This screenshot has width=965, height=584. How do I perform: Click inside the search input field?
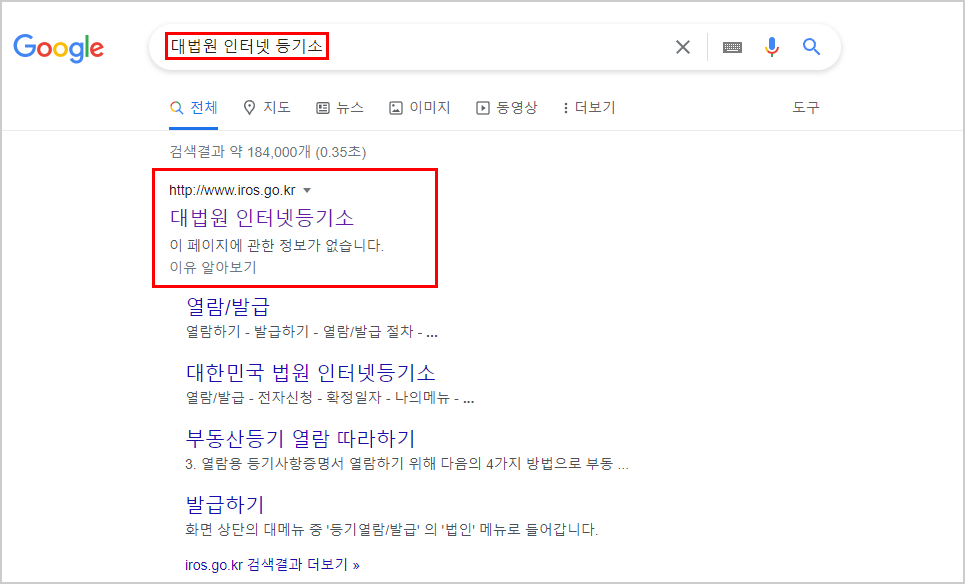(400, 46)
